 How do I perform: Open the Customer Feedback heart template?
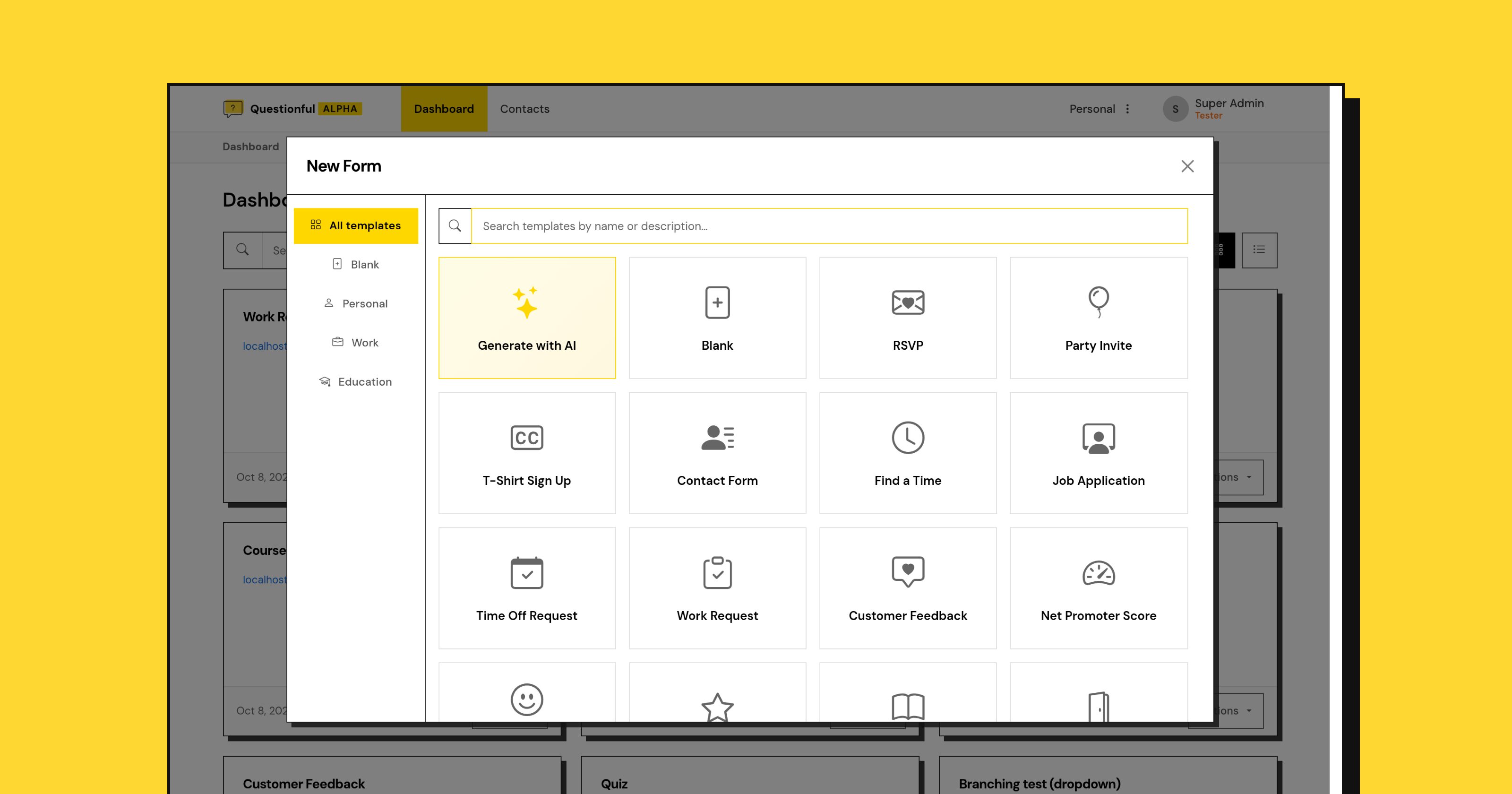[x=907, y=588]
